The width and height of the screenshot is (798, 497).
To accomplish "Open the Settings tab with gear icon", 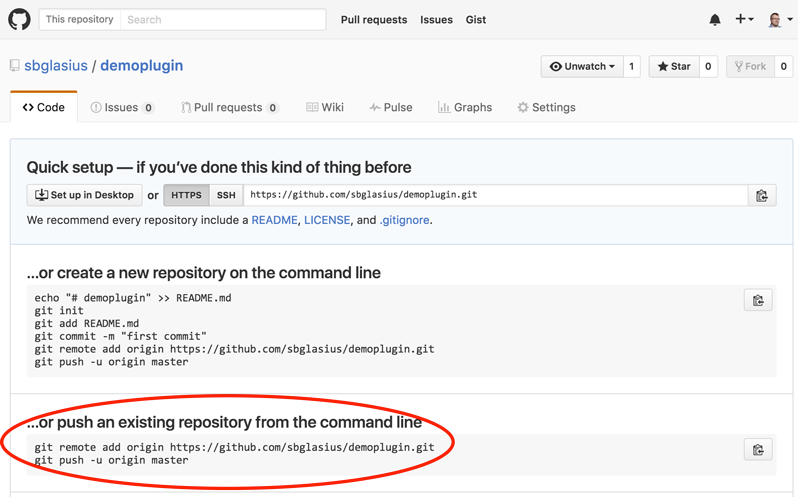I will pyautogui.click(x=547, y=107).
